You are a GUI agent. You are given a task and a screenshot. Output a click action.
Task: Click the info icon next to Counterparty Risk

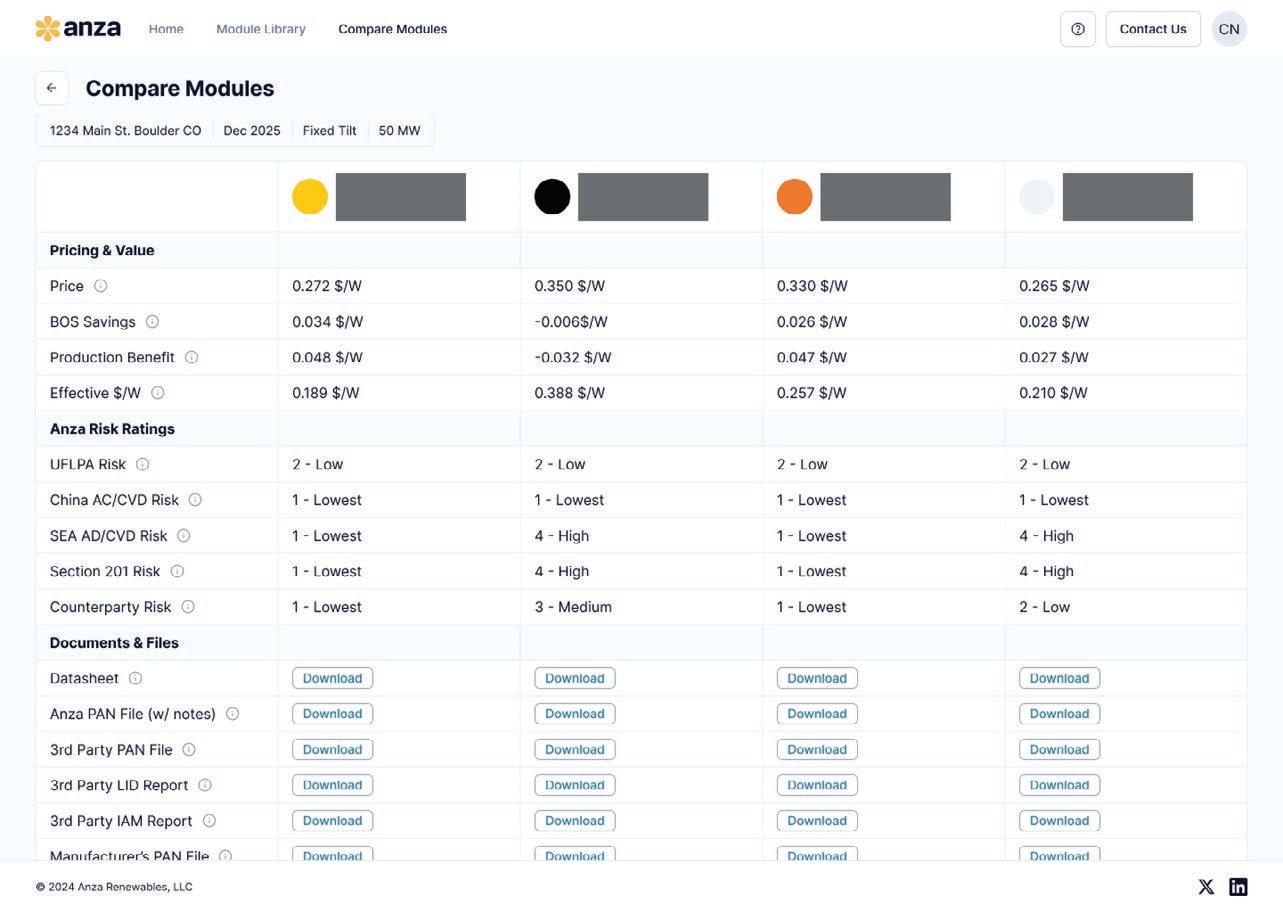188,607
